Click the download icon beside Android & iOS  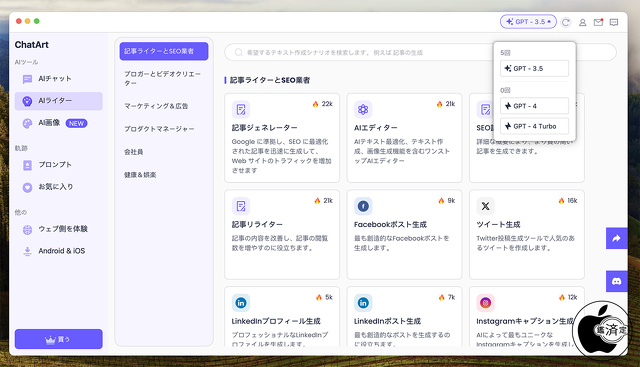click(x=27, y=251)
